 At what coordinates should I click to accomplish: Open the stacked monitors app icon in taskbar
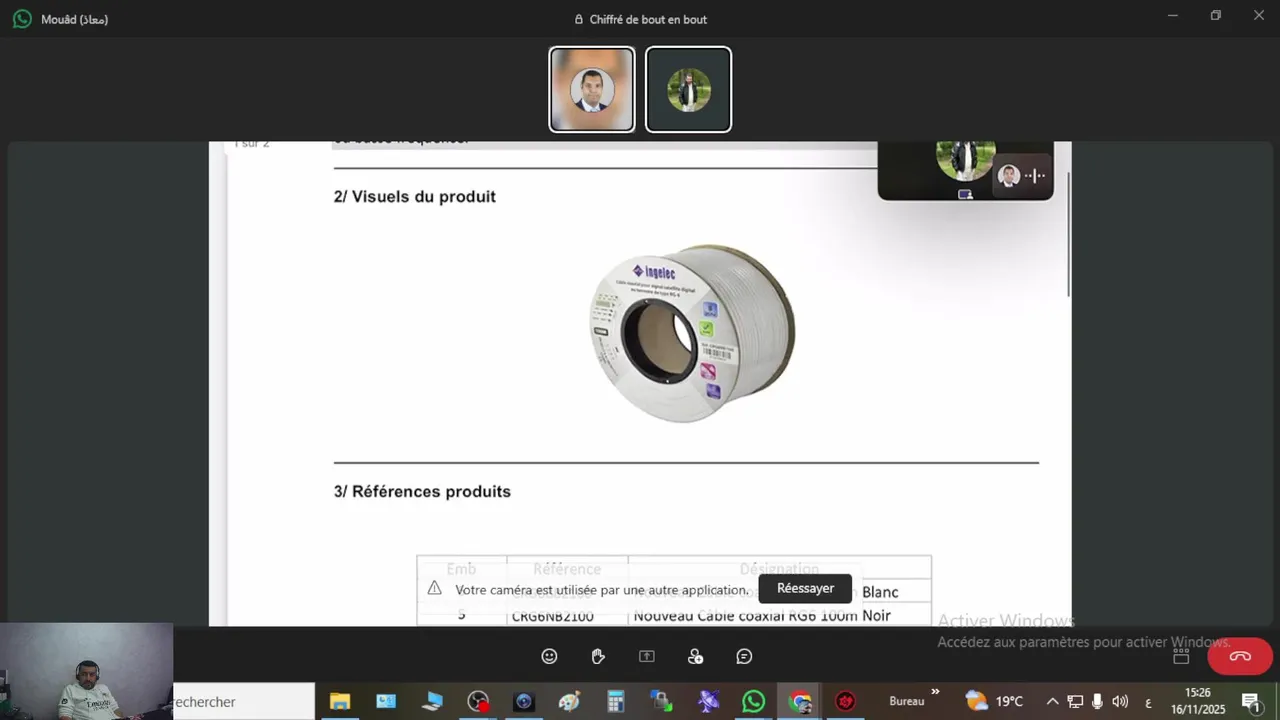661,702
